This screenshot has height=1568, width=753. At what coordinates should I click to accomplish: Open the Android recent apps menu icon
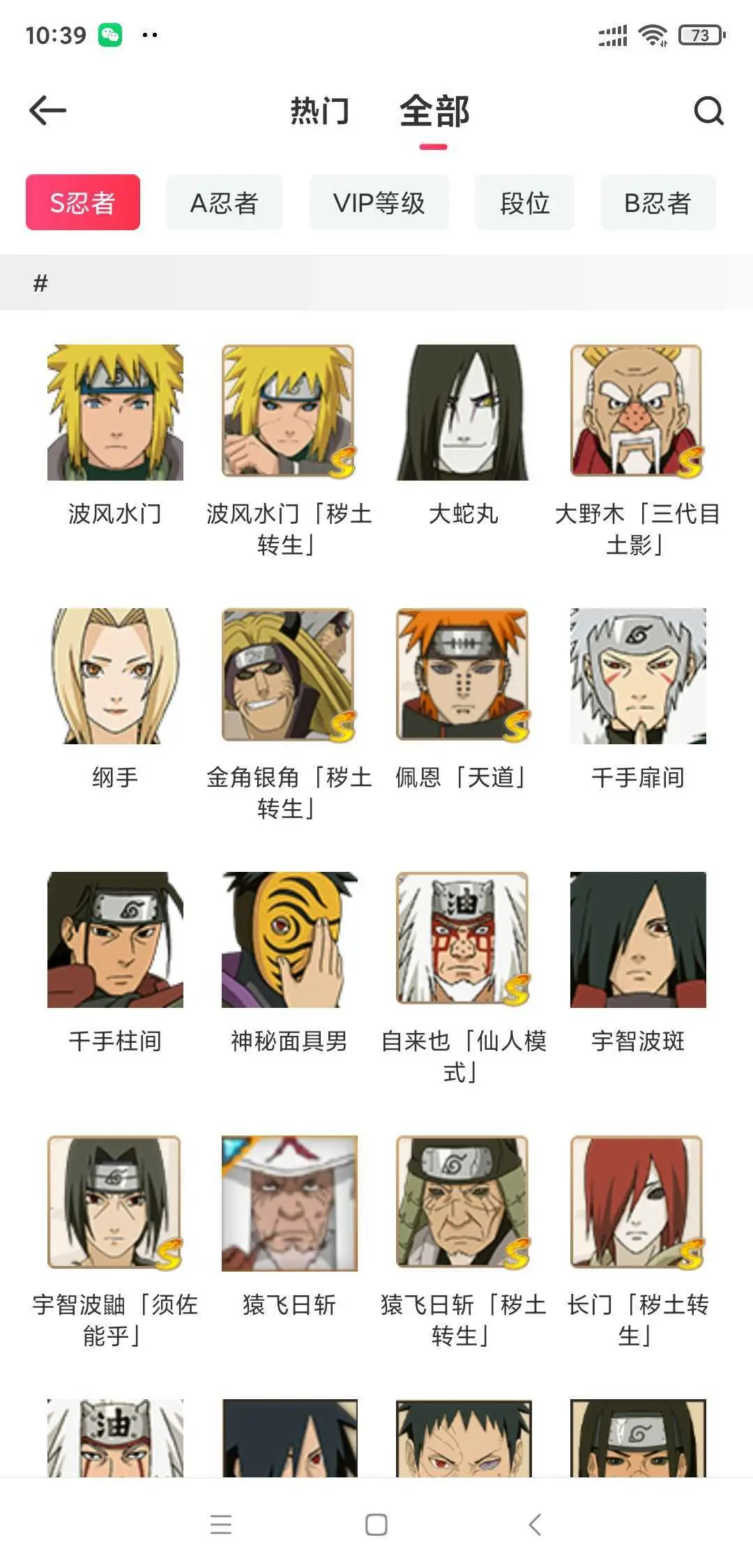(x=221, y=1524)
